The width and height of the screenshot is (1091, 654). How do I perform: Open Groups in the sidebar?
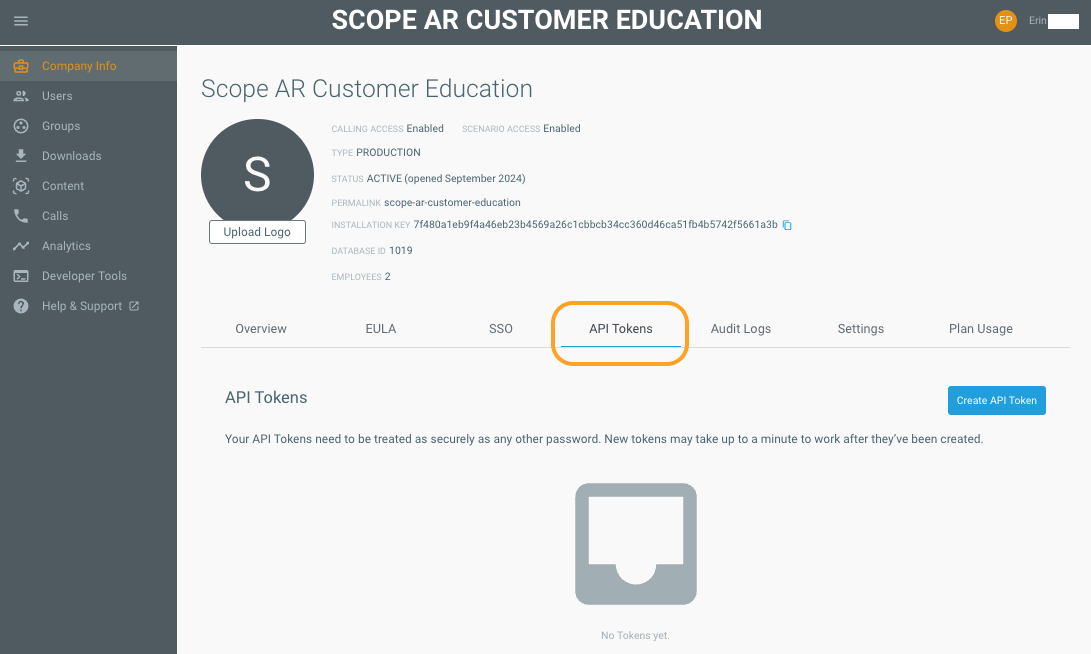88,126
